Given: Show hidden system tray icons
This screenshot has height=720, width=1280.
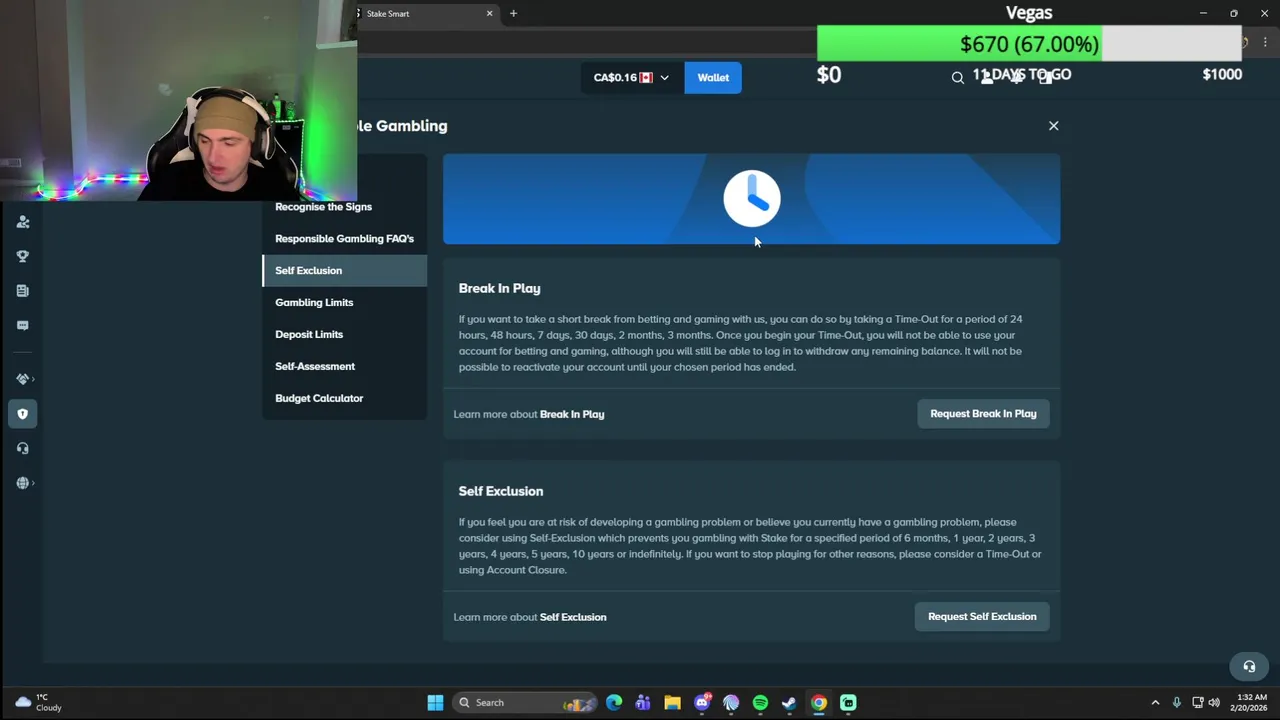Looking at the screenshot, I should [x=1155, y=703].
